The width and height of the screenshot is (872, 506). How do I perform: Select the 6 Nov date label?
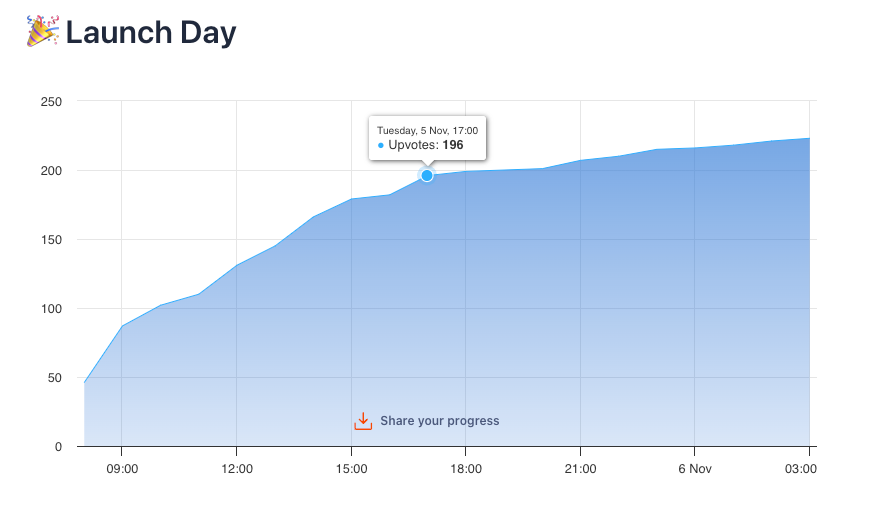(x=694, y=468)
